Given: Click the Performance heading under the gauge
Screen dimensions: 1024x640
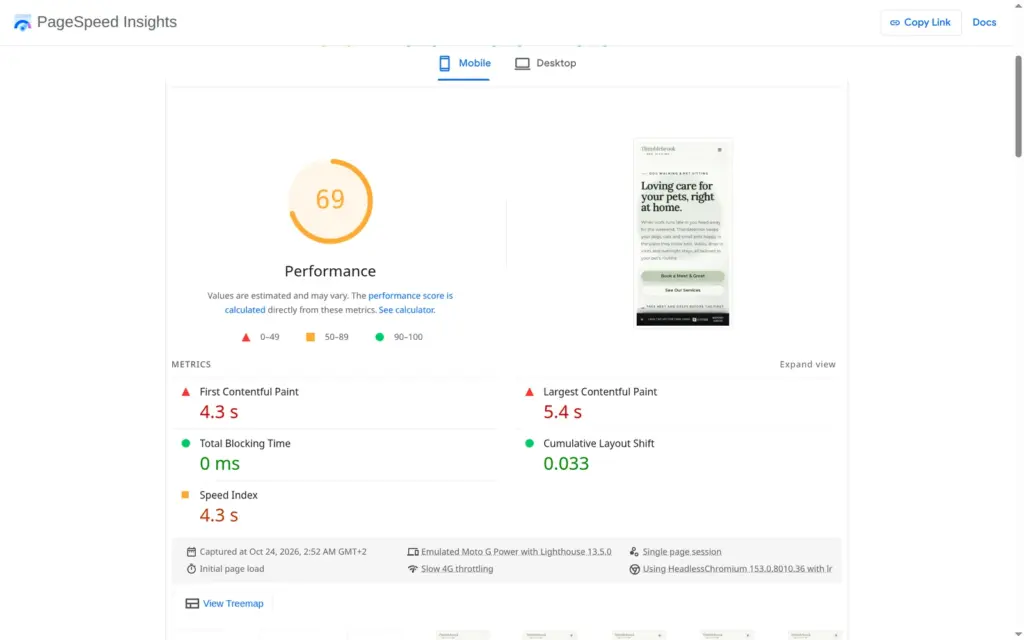Looking at the screenshot, I should pos(330,271).
